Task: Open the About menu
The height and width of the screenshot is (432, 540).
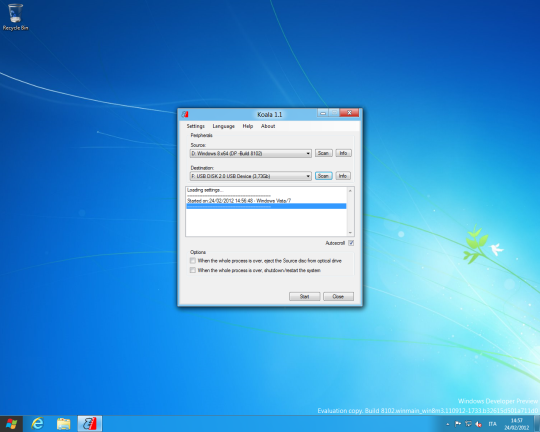Action: [x=268, y=126]
